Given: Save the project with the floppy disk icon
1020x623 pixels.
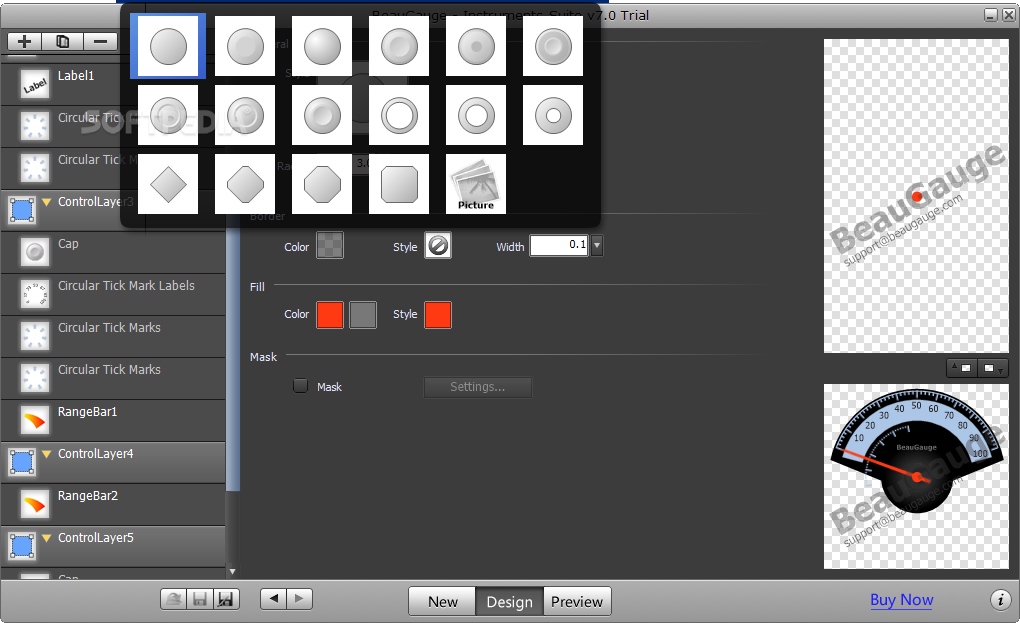Looking at the screenshot, I should [200, 599].
